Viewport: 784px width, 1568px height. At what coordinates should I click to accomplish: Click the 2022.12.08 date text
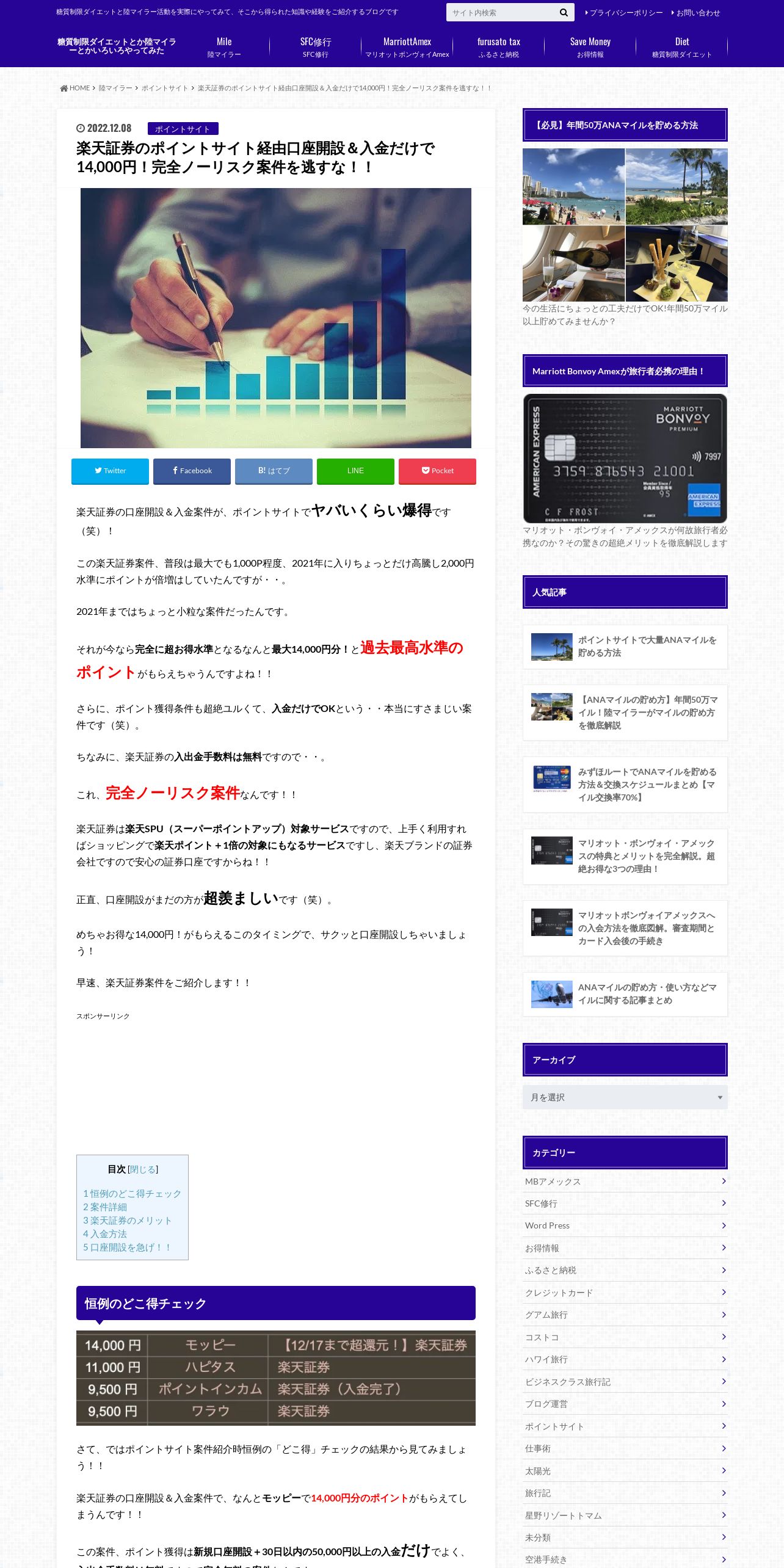coord(109,128)
